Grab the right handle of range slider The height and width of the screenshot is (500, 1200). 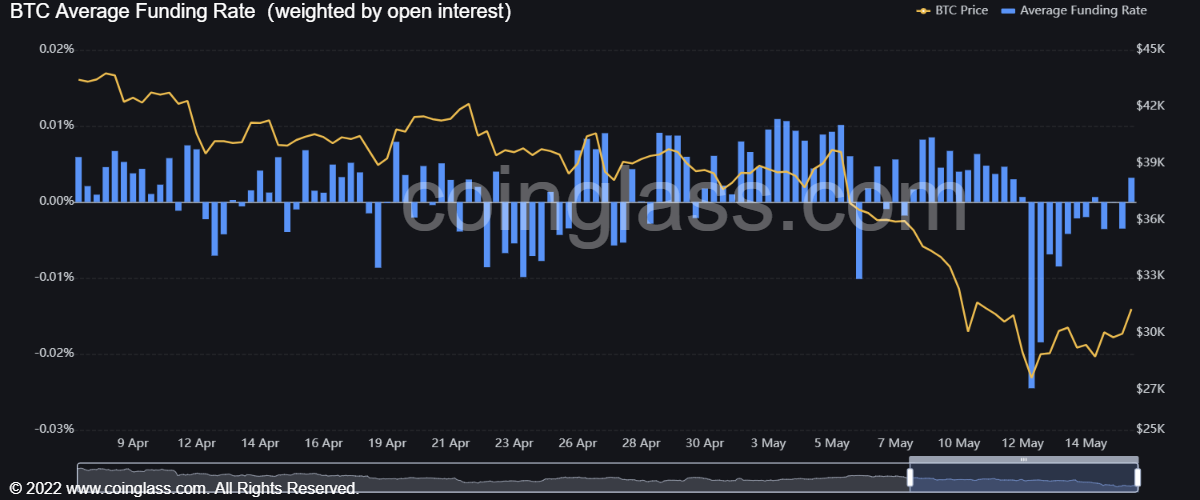click(x=1138, y=477)
